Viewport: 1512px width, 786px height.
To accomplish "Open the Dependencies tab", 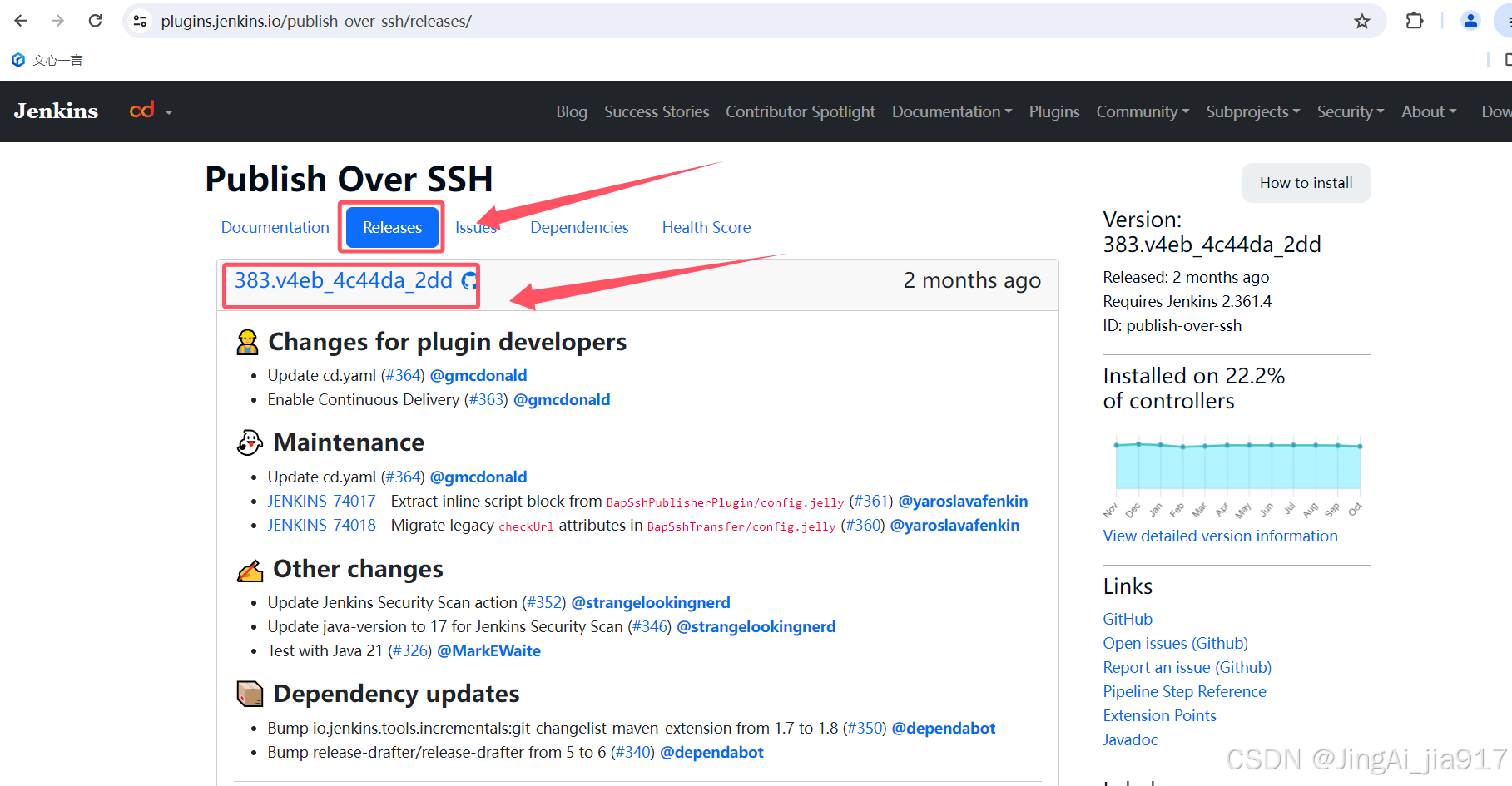I will 579,227.
